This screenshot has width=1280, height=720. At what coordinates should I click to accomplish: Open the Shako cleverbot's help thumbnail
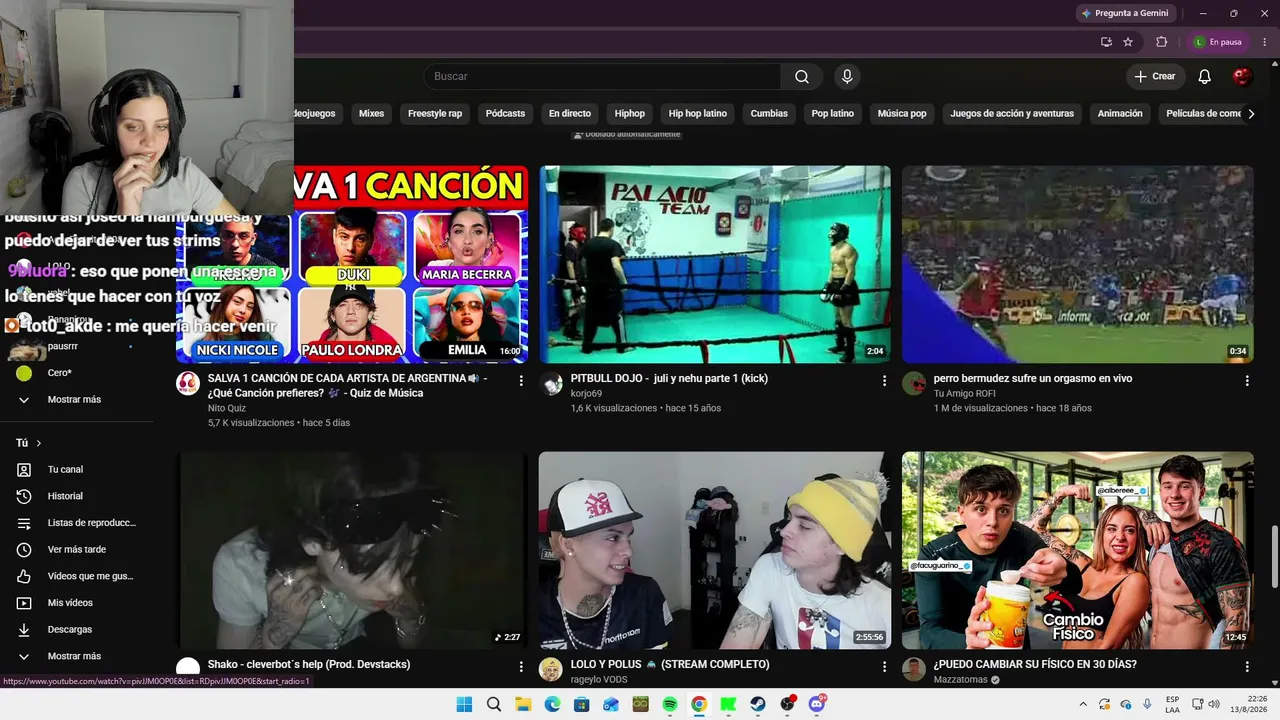pyautogui.click(x=352, y=551)
